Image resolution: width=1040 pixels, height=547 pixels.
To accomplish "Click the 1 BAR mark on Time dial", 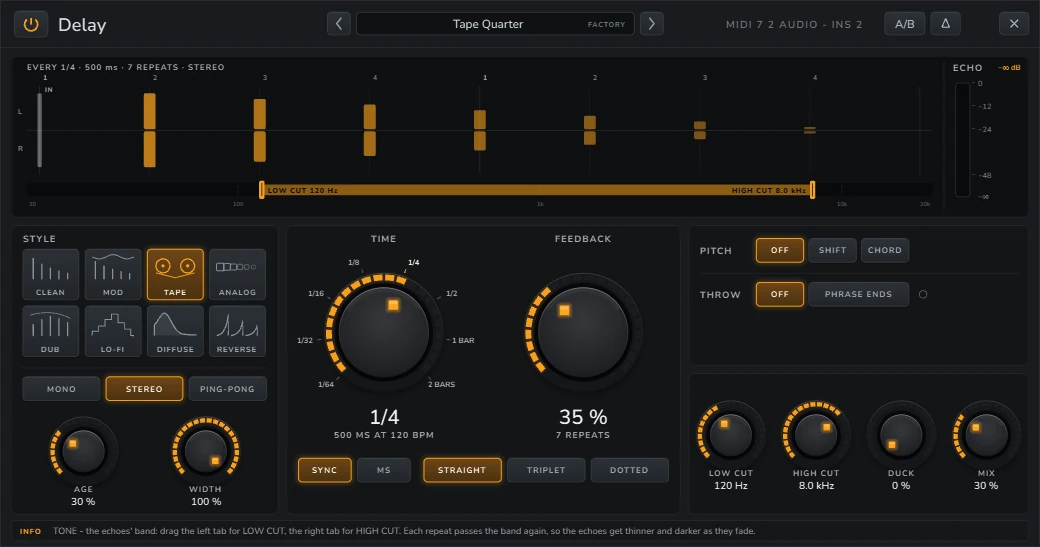I will pos(463,340).
